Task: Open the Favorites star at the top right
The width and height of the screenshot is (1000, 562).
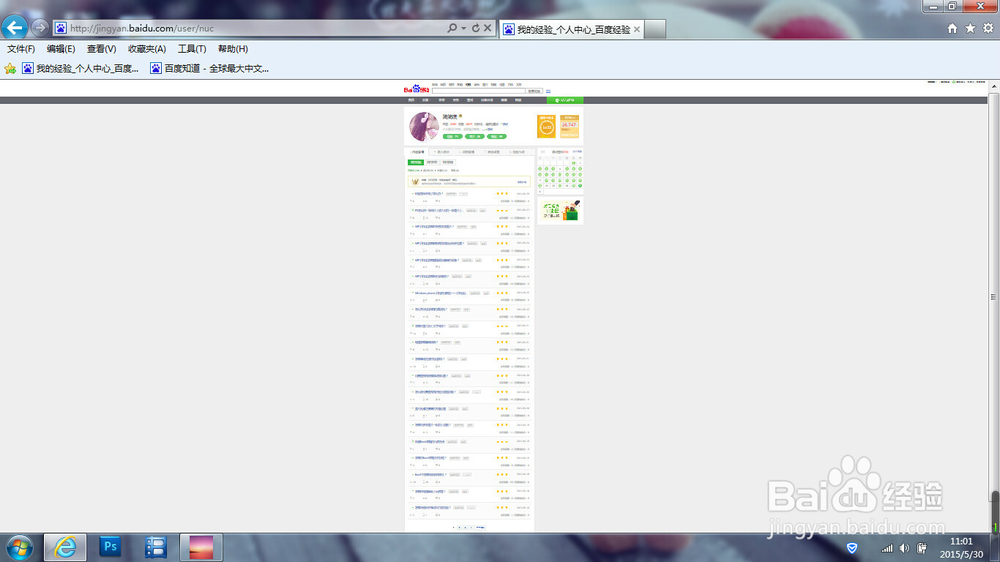Action: pyautogui.click(x=970, y=28)
